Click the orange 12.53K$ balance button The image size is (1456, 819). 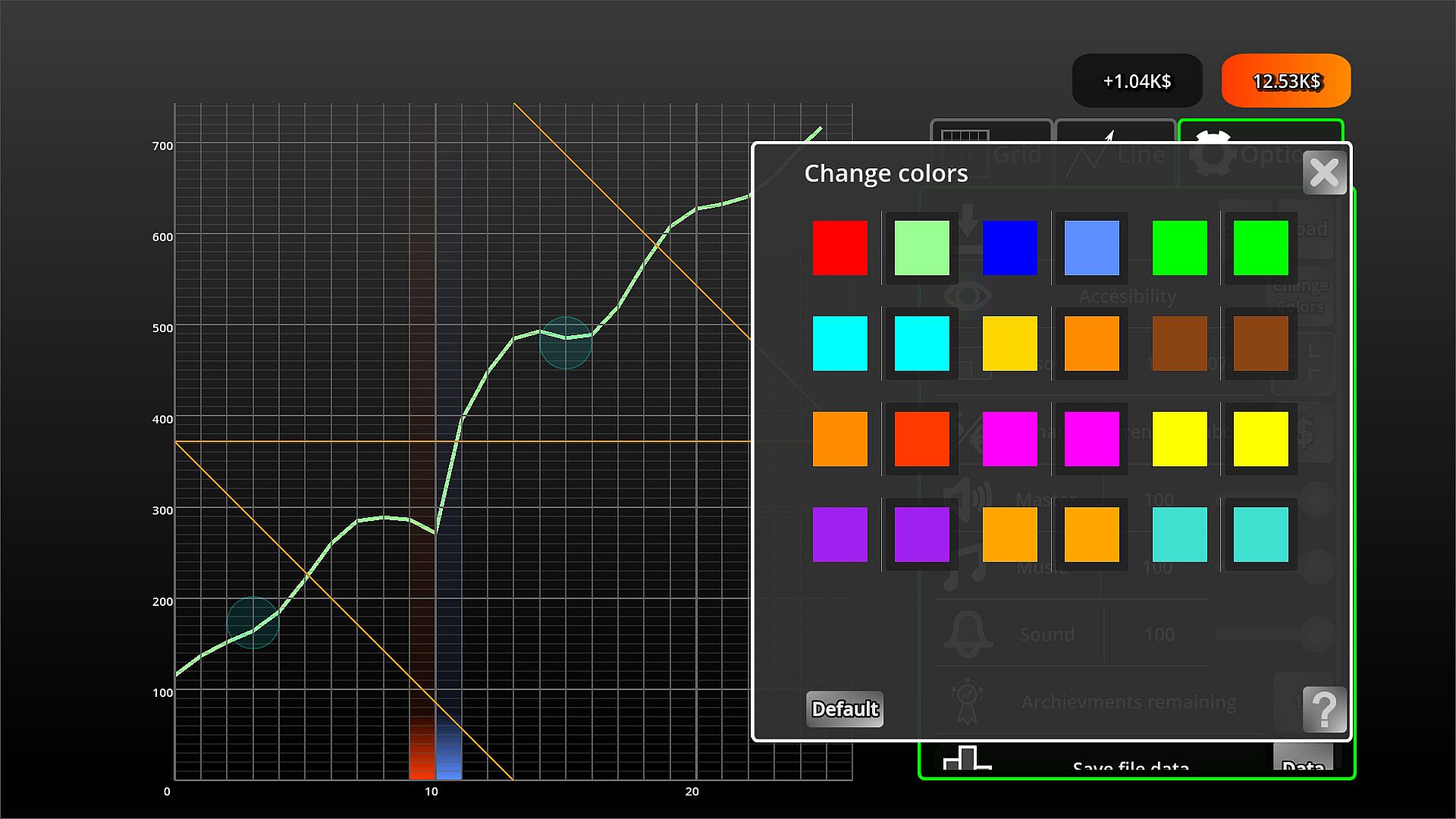[1285, 81]
